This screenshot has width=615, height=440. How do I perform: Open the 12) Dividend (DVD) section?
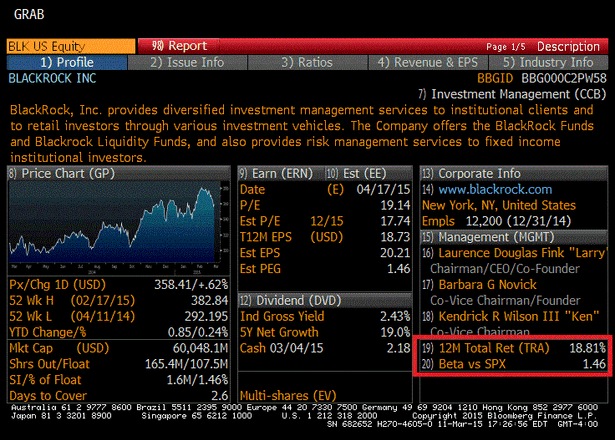325,300
